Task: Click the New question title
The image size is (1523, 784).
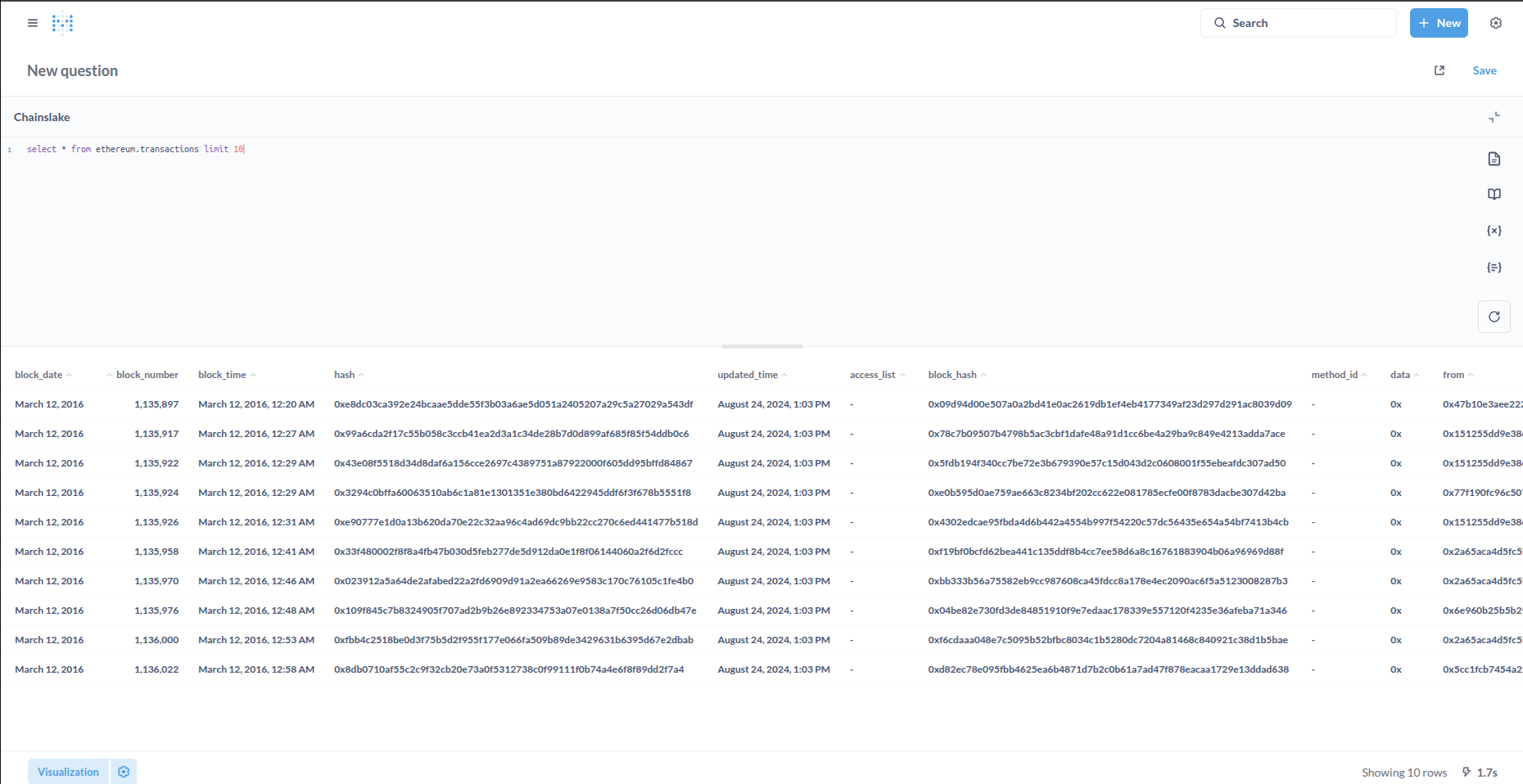Action: [x=72, y=70]
